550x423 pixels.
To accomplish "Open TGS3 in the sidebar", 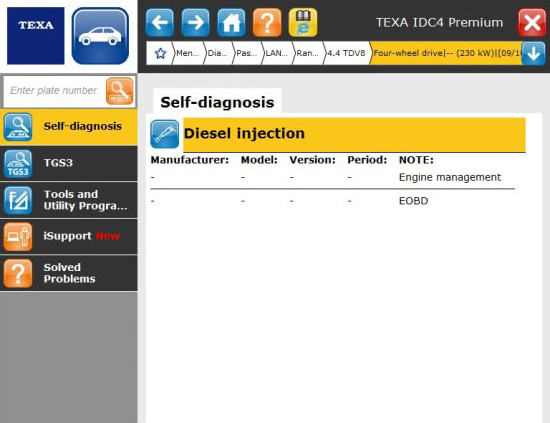I will click(69, 163).
